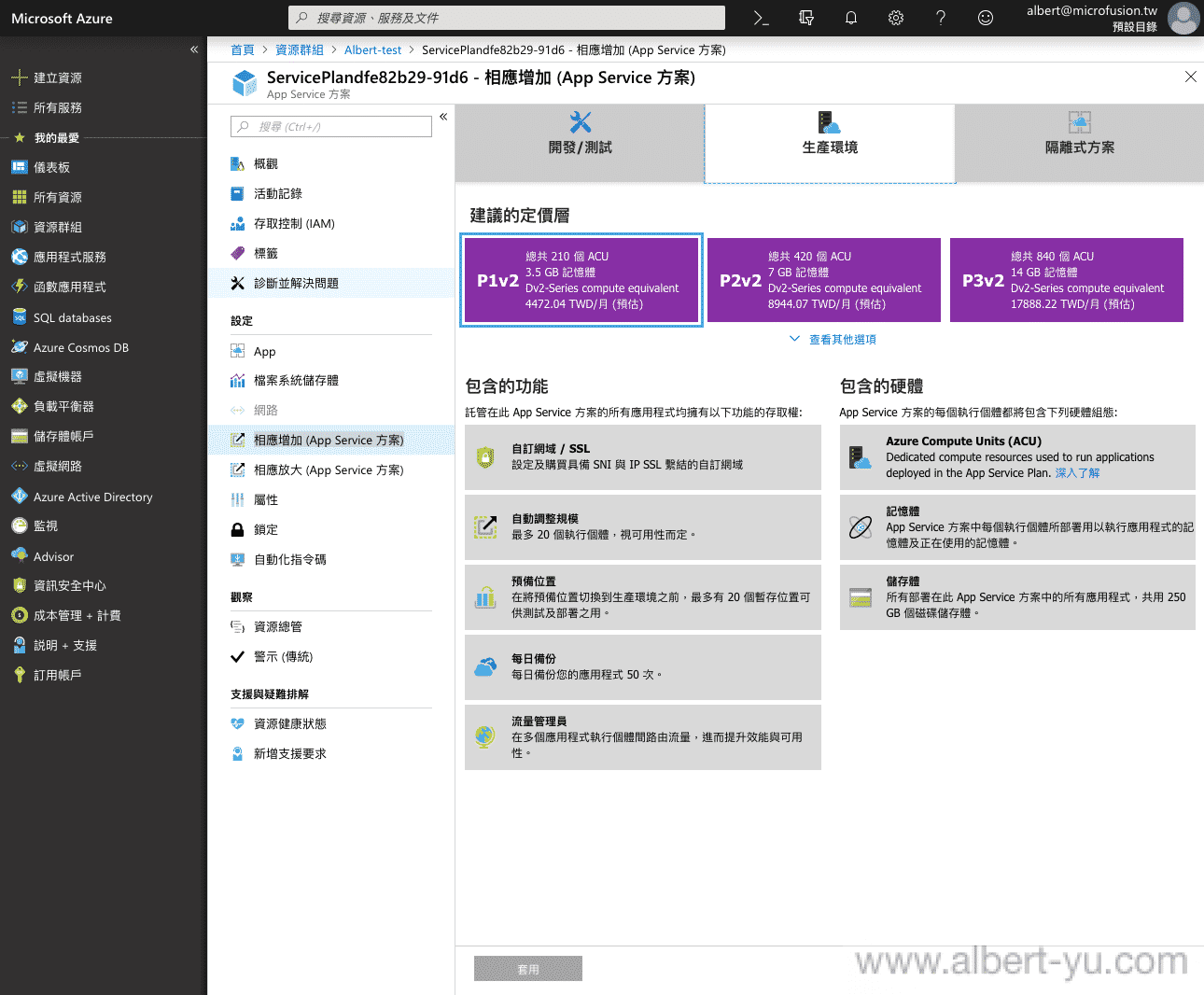Select 資源總管 menu item
The image size is (1204, 995).
(331, 626)
